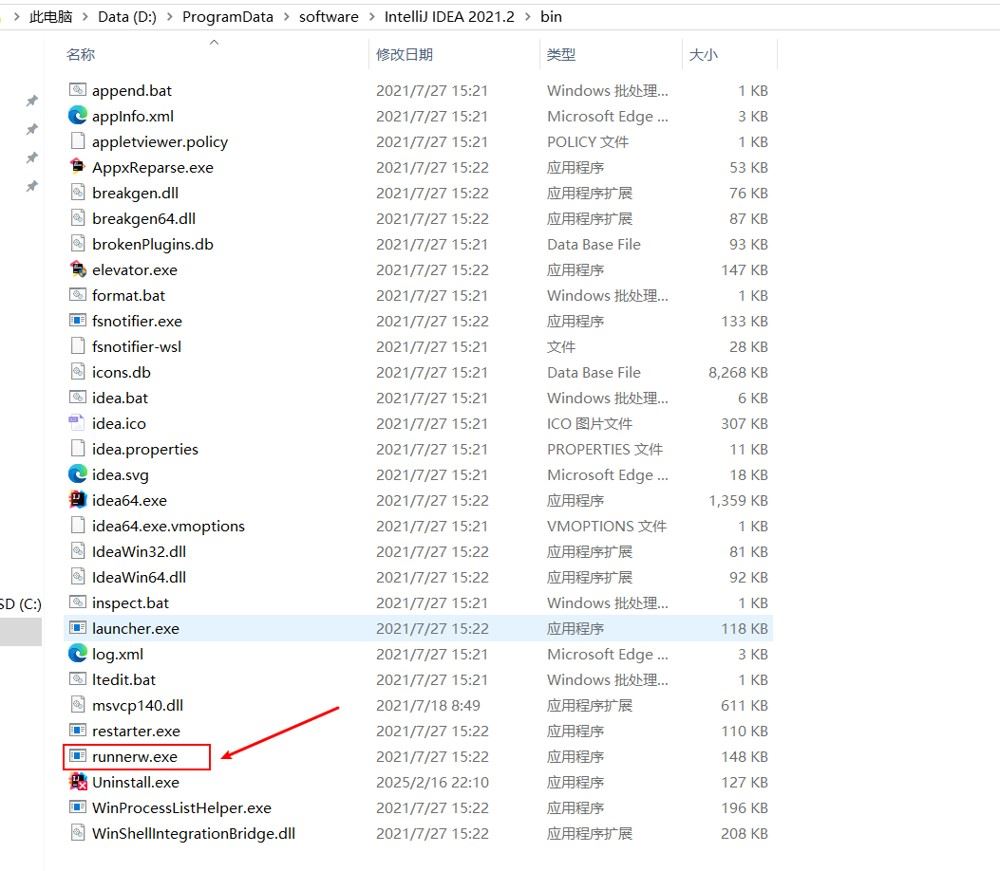The image size is (1000, 871).
Task: Open the ProgramData breadcrumb folder
Action: pyautogui.click(x=228, y=17)
